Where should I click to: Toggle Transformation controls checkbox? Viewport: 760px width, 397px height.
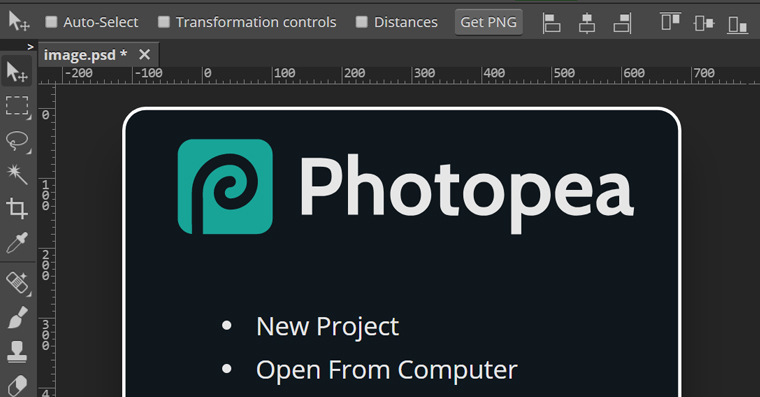164,22
